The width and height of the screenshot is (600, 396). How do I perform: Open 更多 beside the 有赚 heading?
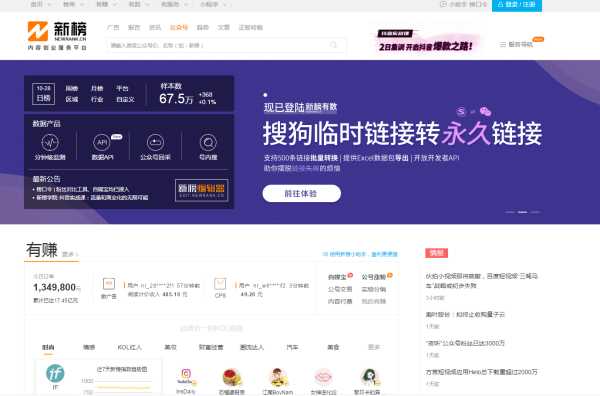click(x=70, y=254)
